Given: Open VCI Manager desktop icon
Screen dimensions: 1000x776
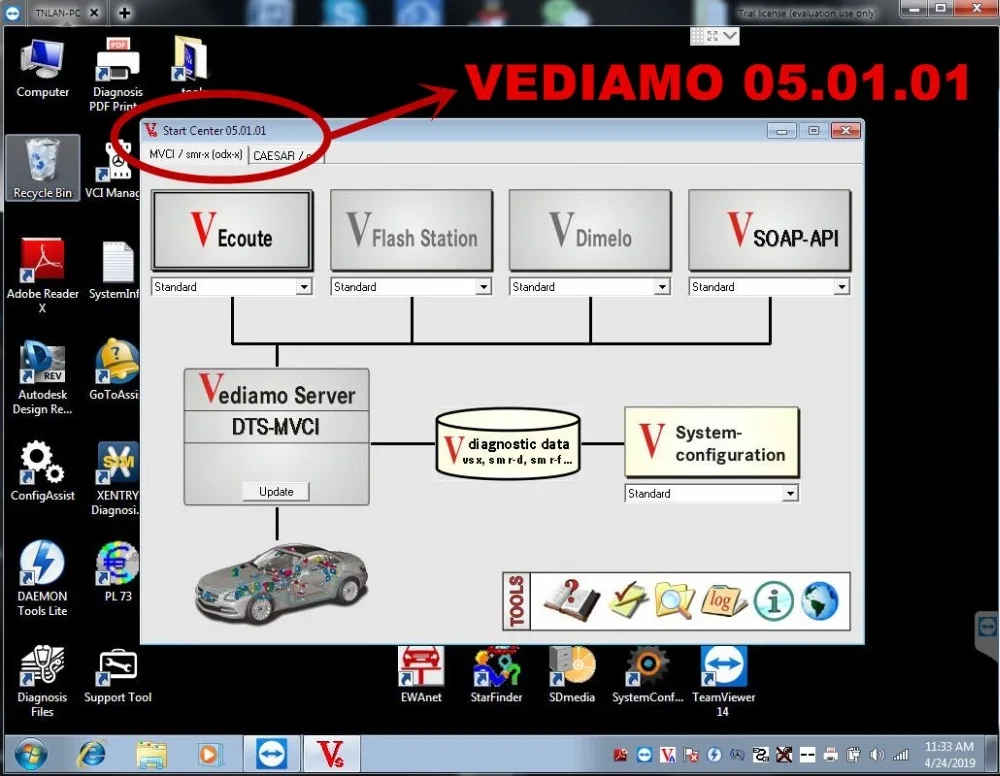Looking at the screenshot, I should tap(115, 170).
